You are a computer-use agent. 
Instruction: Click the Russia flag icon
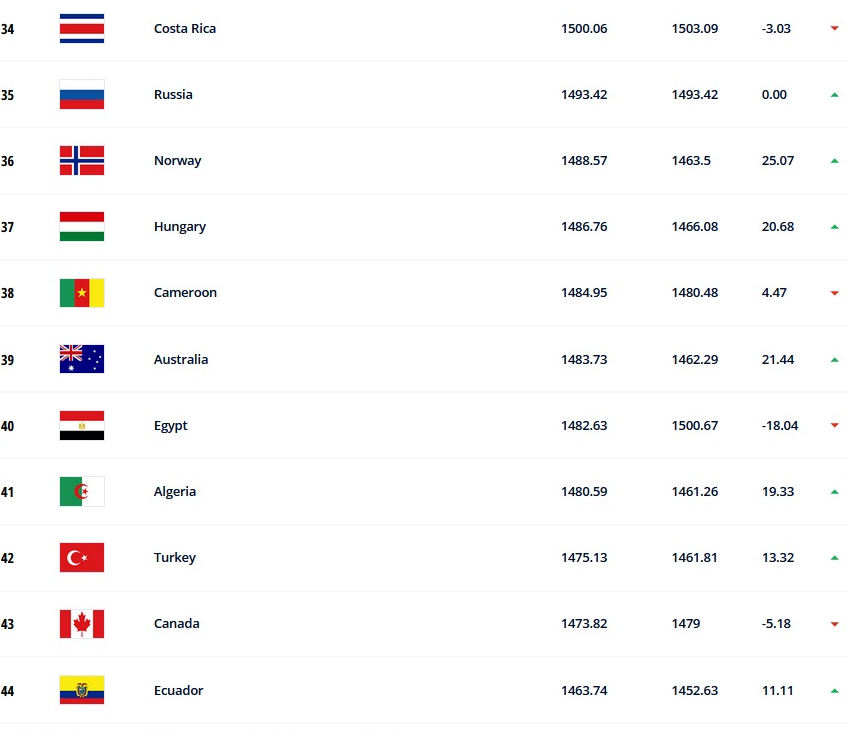point(82,95)
